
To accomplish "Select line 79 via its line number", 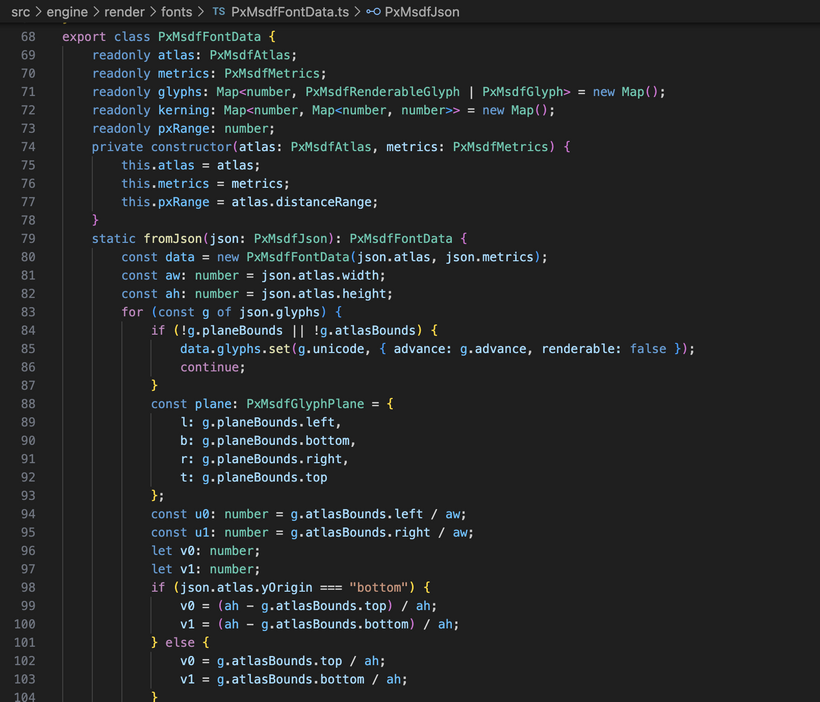I will pyautogui.click(x=27, y=239).
